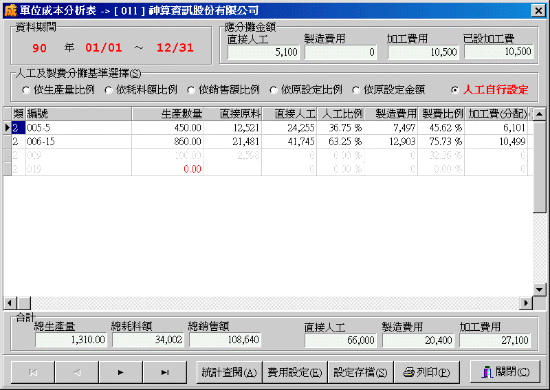Click the 製造費用 column header in table
The width and height of the screenshot is (550, 390).
point(391,114)
